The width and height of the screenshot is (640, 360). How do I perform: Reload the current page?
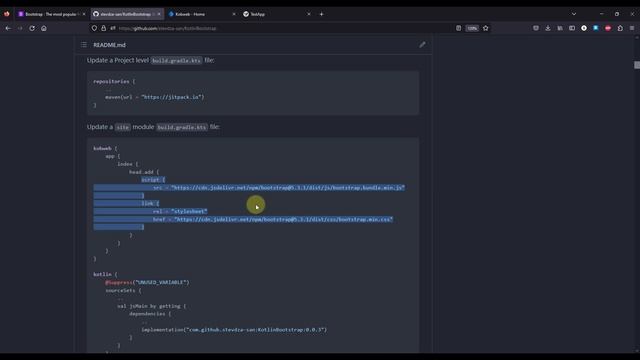[x=32, y=28]
